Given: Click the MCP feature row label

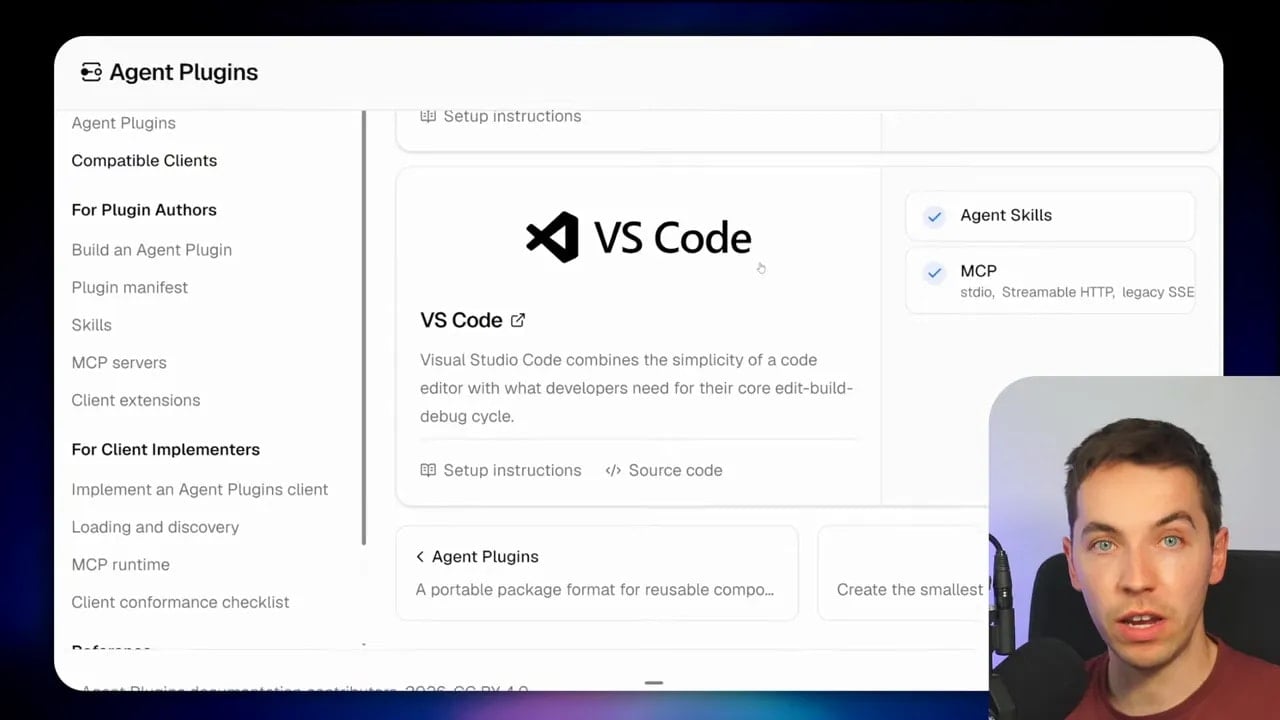Looking at the screenshot, I should (978, 271).
